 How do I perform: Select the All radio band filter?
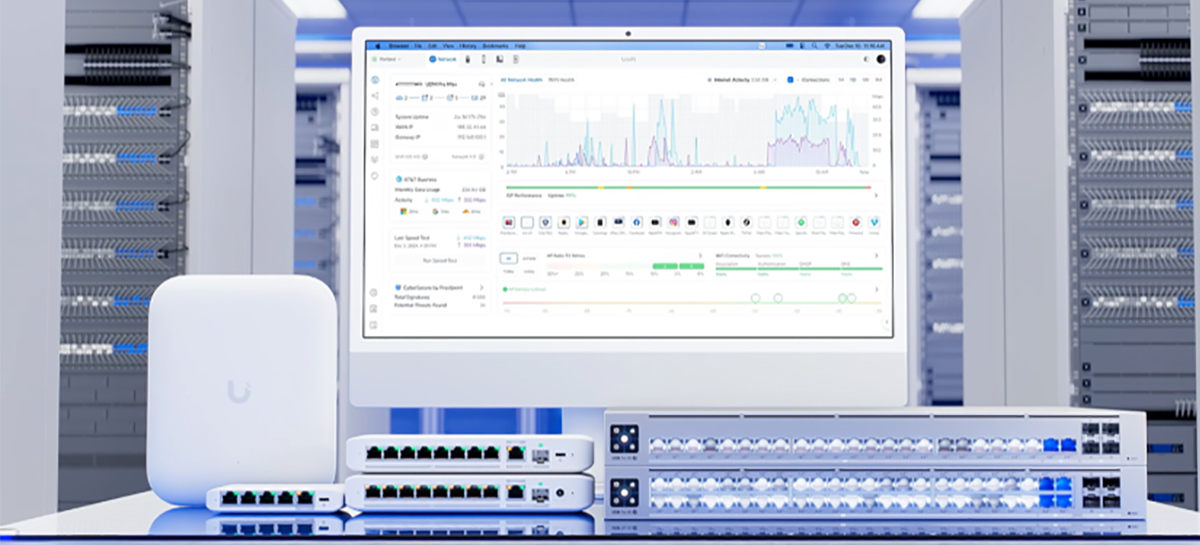[x=508, y=258]
